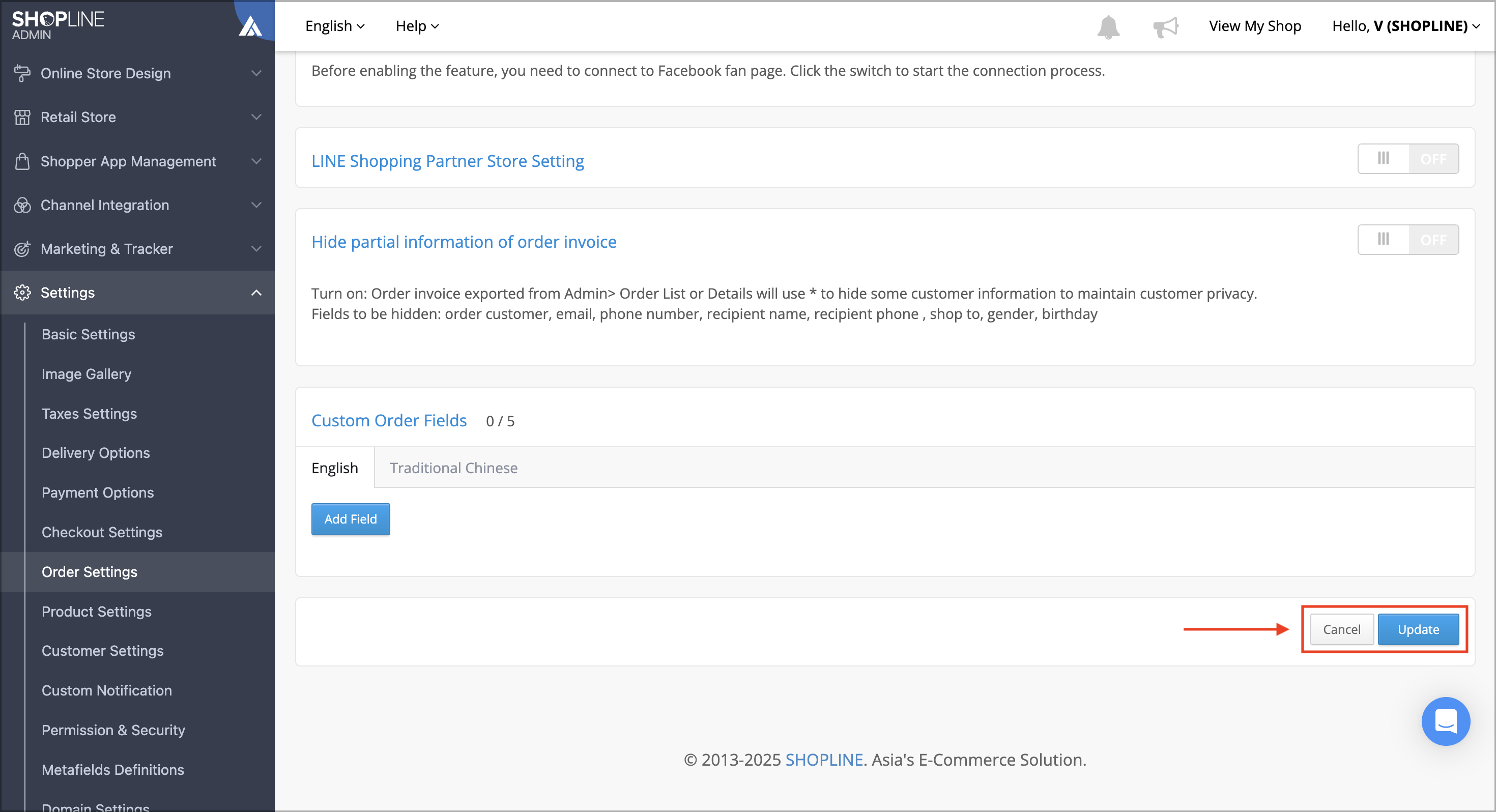Expand Marketing & Tracker chevron
This screenshot has width=1496, height=812.
256,249
